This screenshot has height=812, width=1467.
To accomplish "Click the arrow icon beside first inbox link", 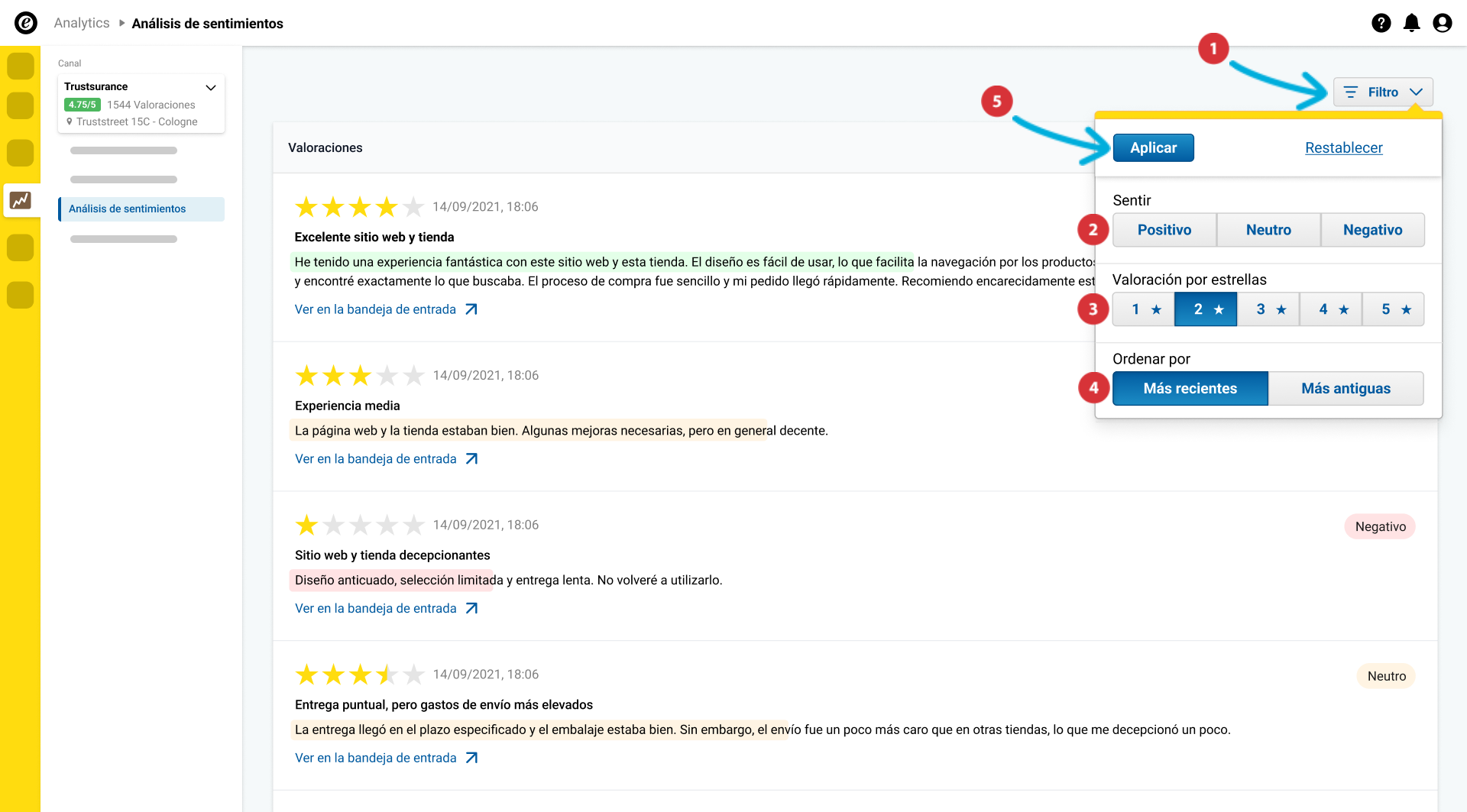I will [471, 309].
